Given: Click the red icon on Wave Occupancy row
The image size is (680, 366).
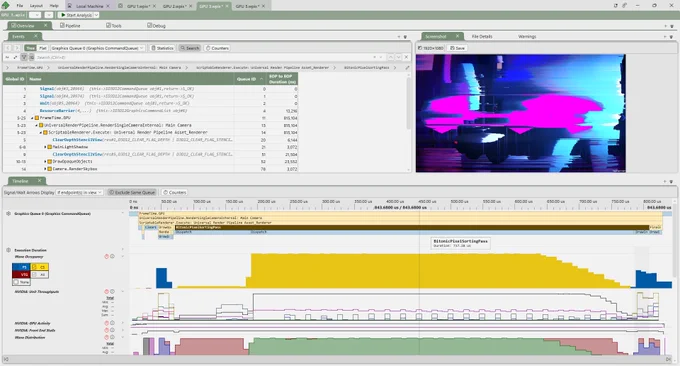Looking at the screenshot, I should click(106, 257).
